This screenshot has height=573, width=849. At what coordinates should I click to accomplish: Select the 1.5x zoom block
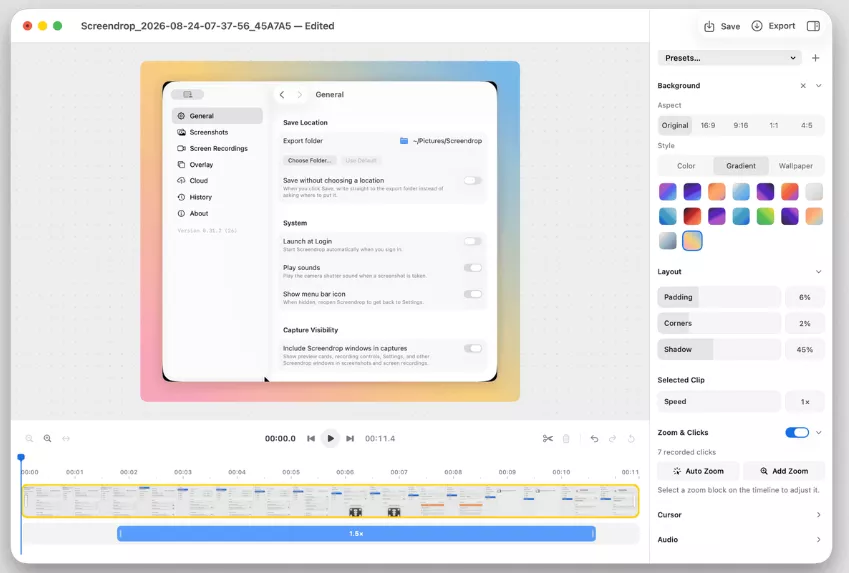coord(356,533)
